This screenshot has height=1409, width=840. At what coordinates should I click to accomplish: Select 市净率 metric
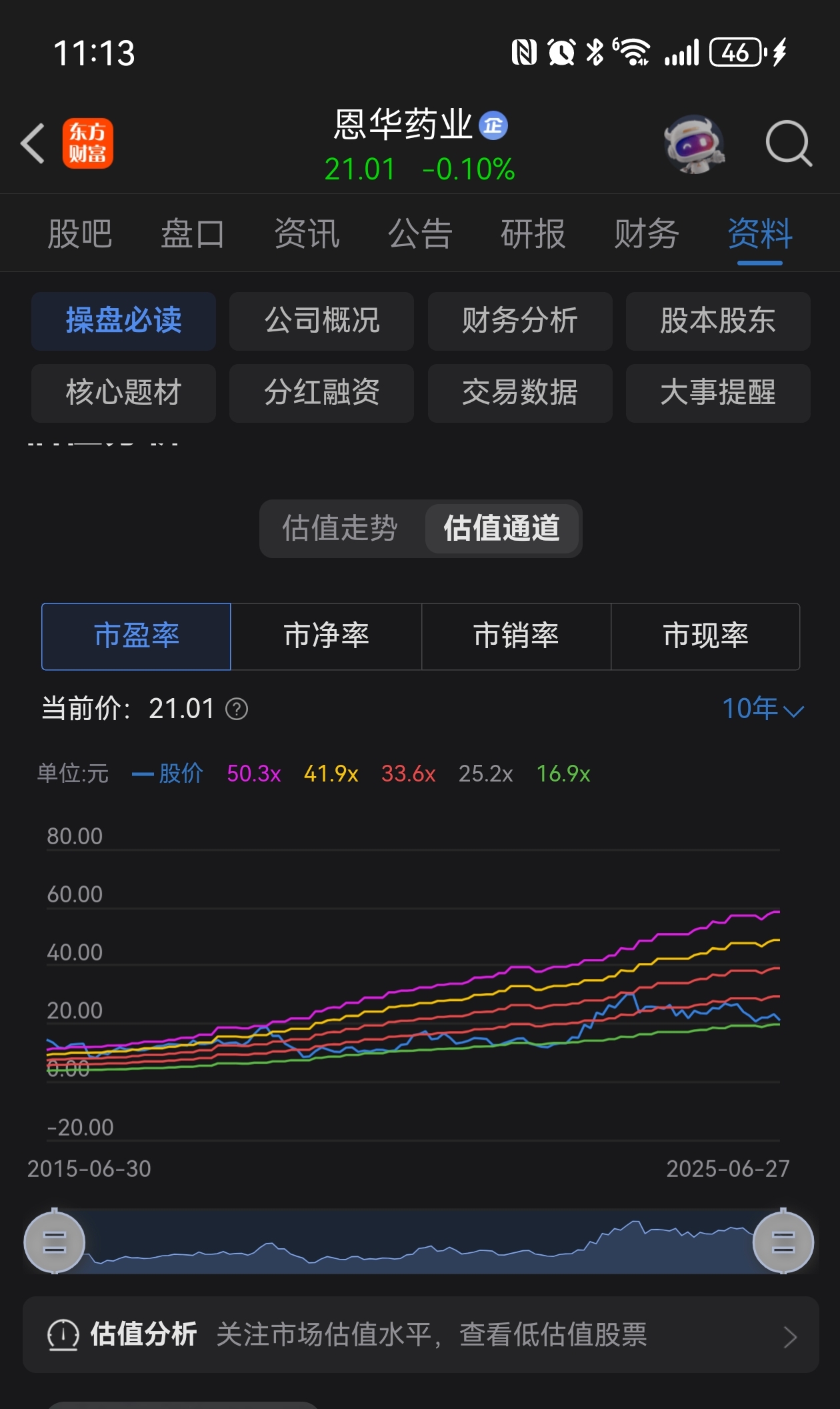pyautogui.click(x=326, y=636)
